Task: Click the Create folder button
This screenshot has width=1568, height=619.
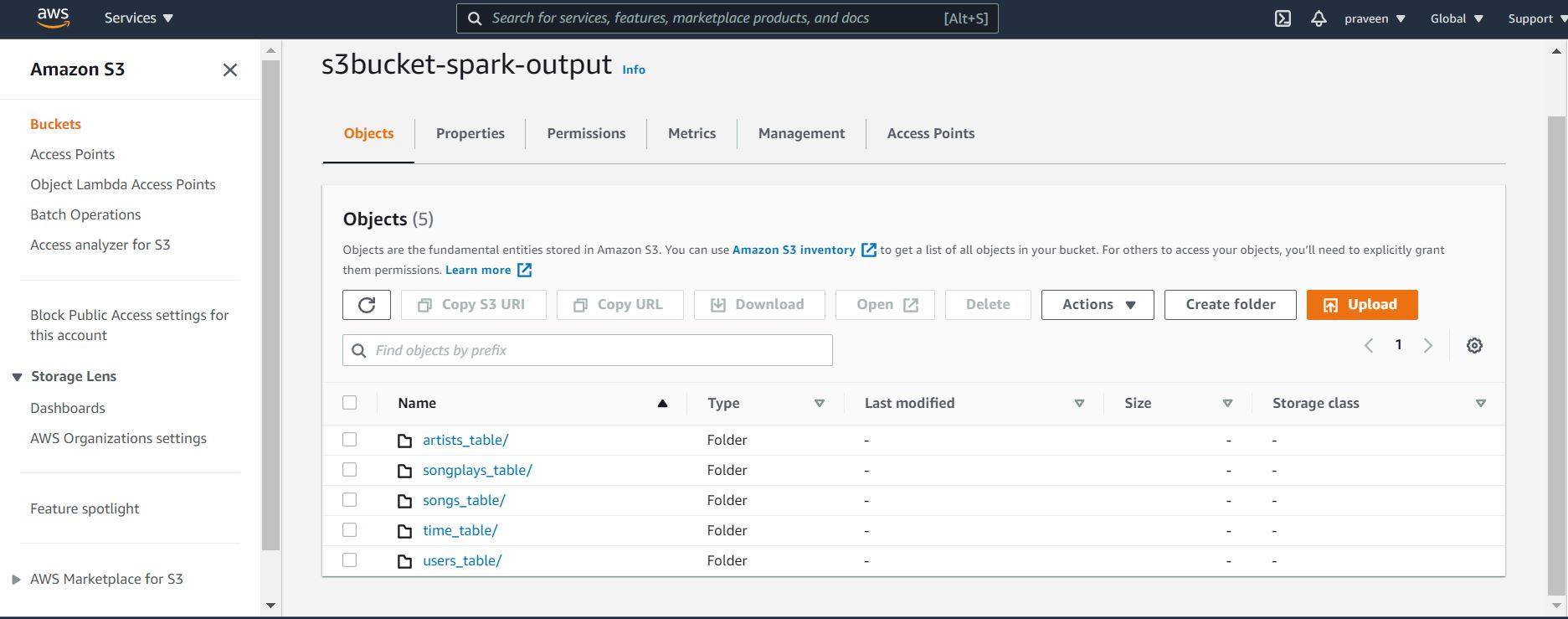Action: pos(1231,305)
